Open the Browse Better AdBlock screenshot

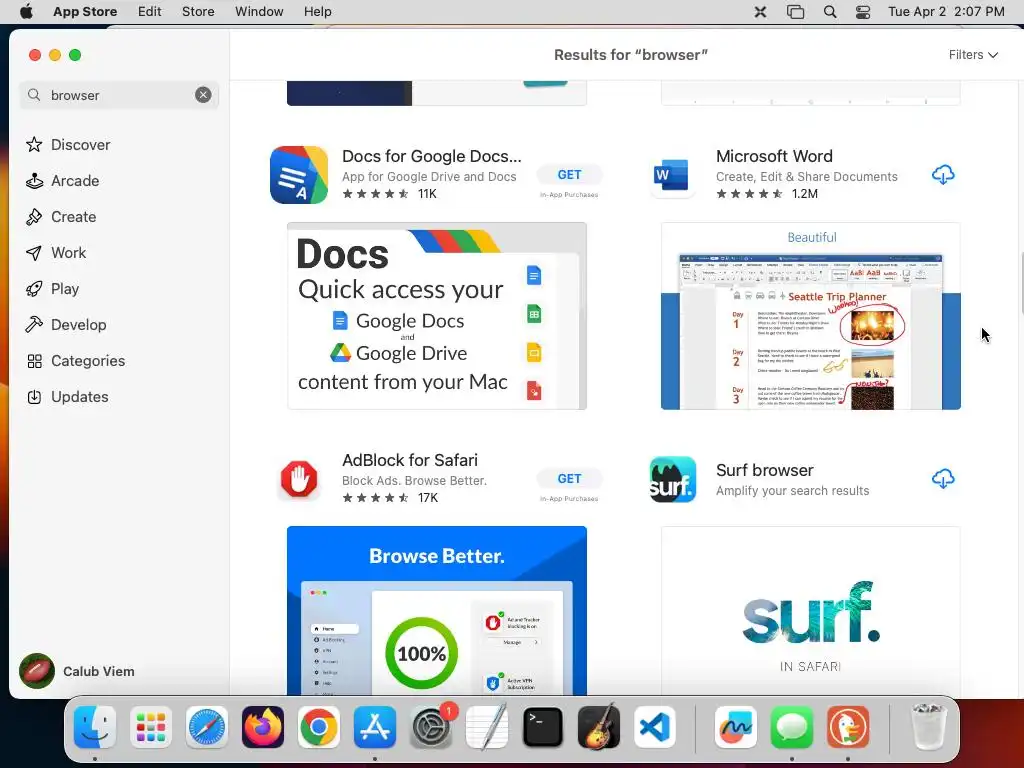point(437,611)
